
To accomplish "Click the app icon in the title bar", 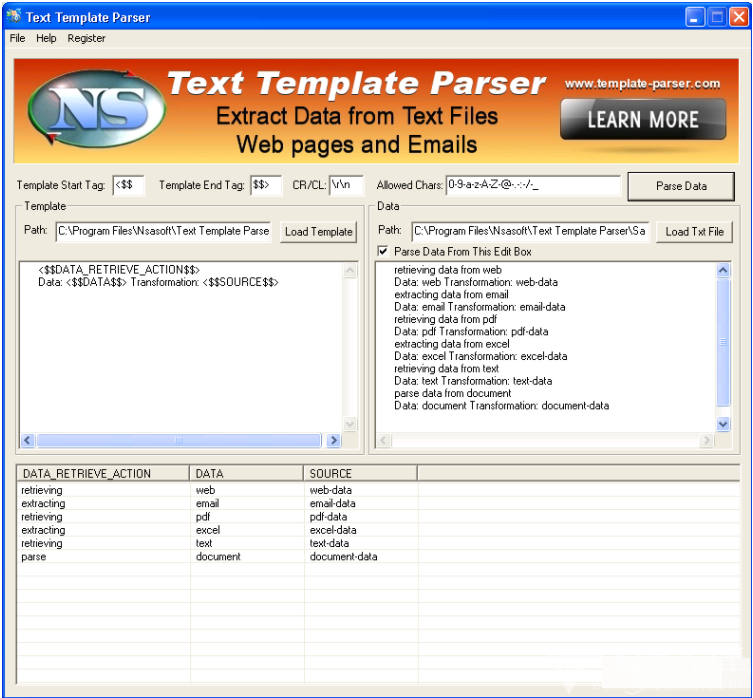I will 13,17.
